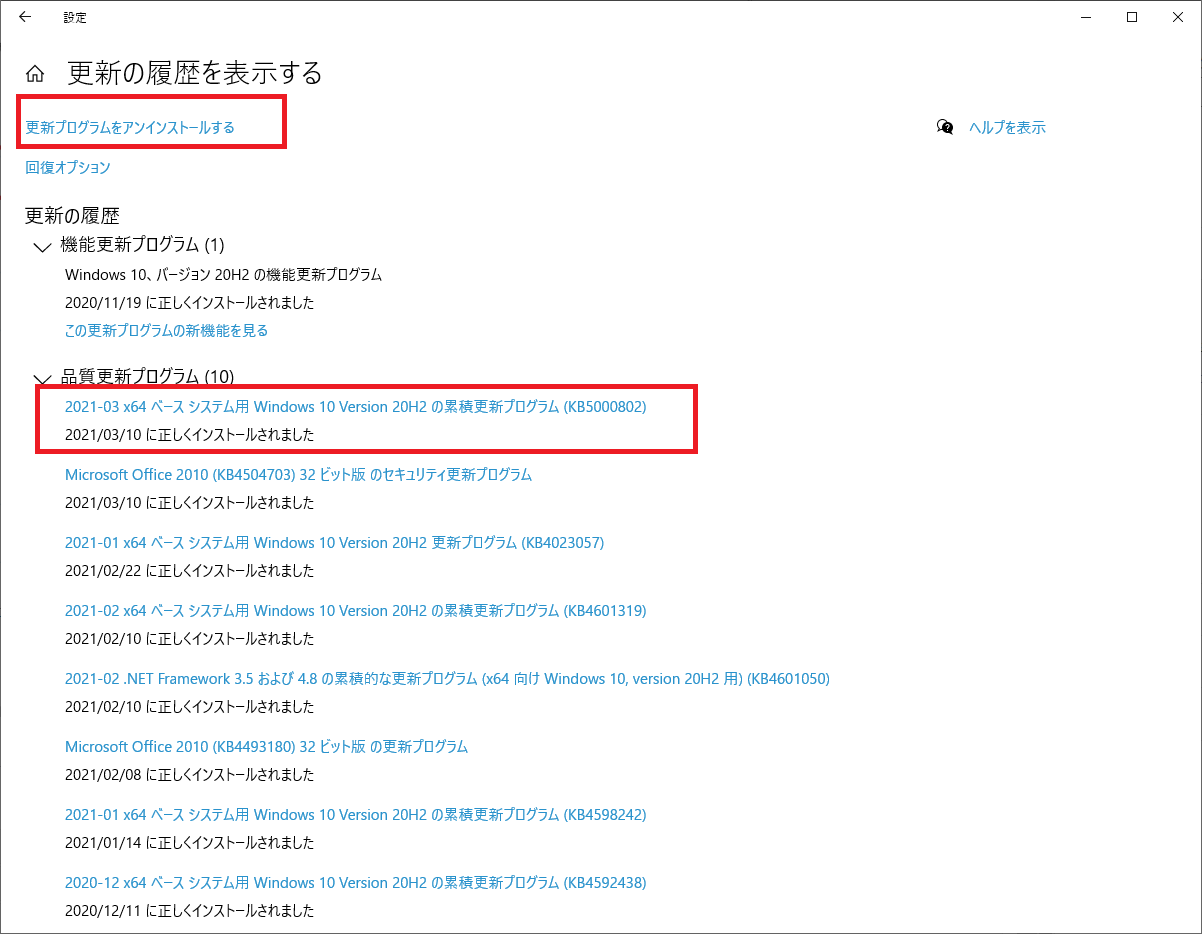Viewport: 1202px width, 934px height.
Task: Click the 設定 window title text
Action: [x=74, y=17]
